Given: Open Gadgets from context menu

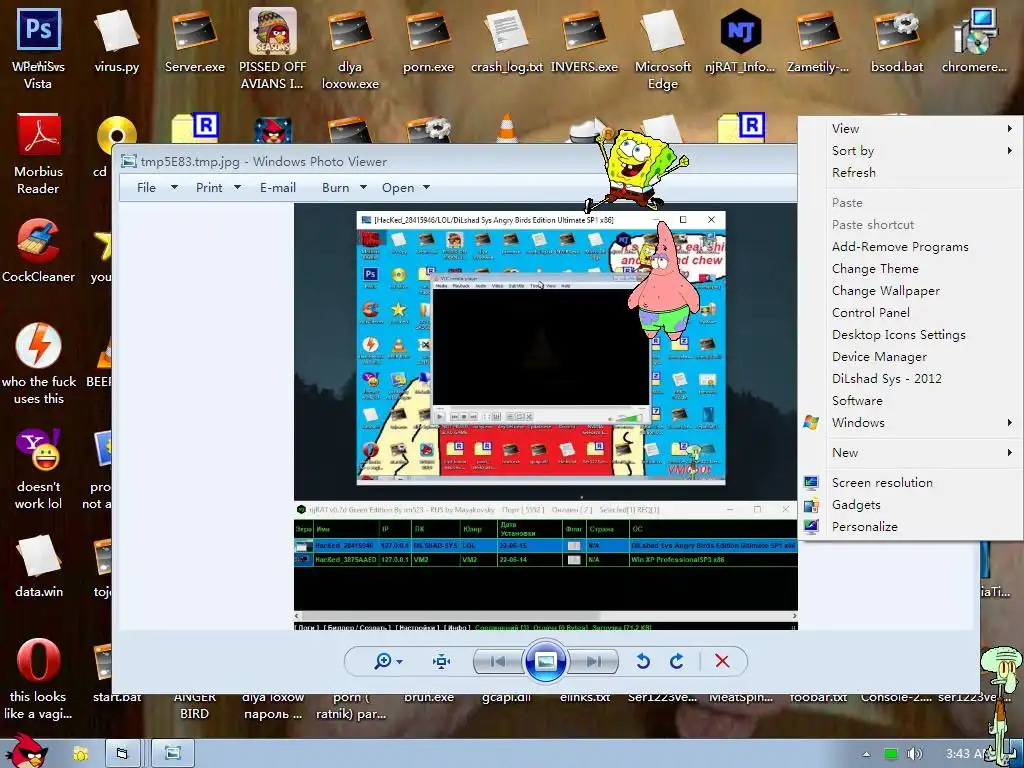Looking at the screenshot, I should coord(911,505).
